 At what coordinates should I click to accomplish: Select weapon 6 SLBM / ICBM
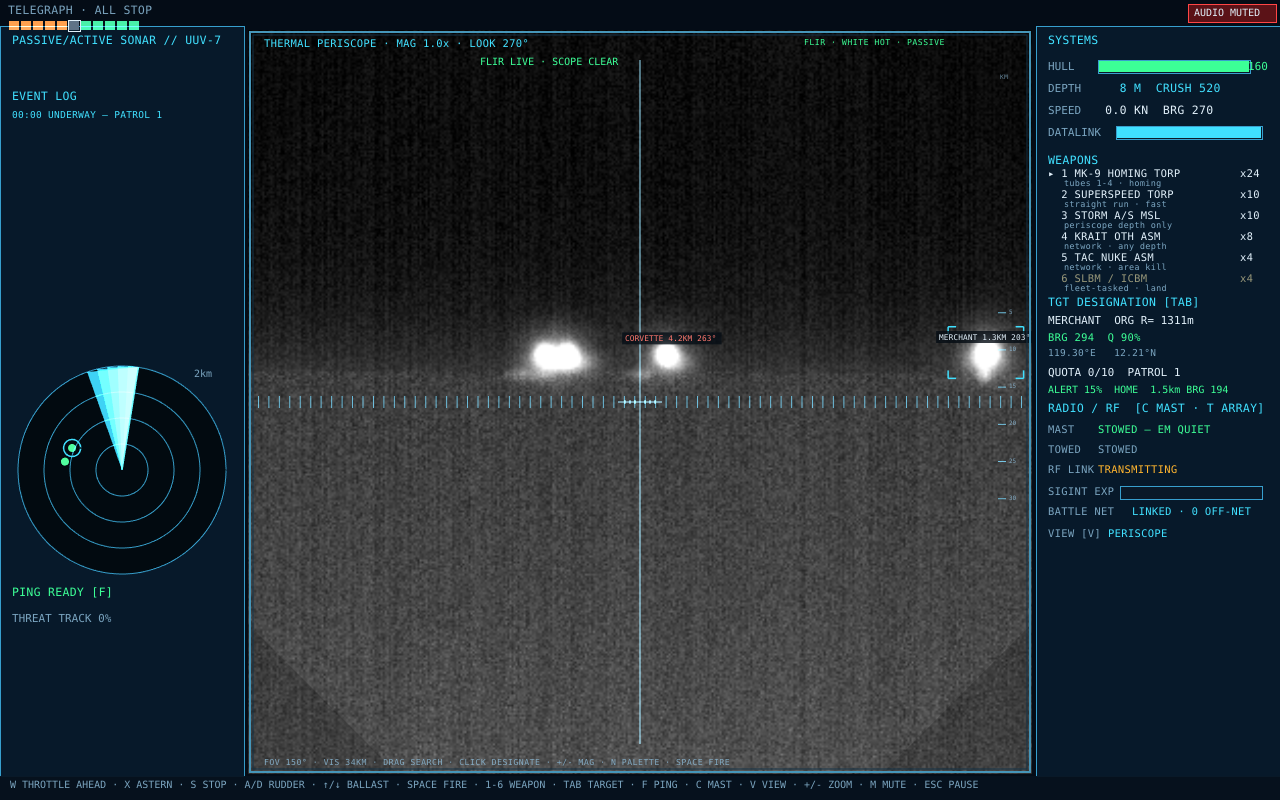tap(1104, 279)
